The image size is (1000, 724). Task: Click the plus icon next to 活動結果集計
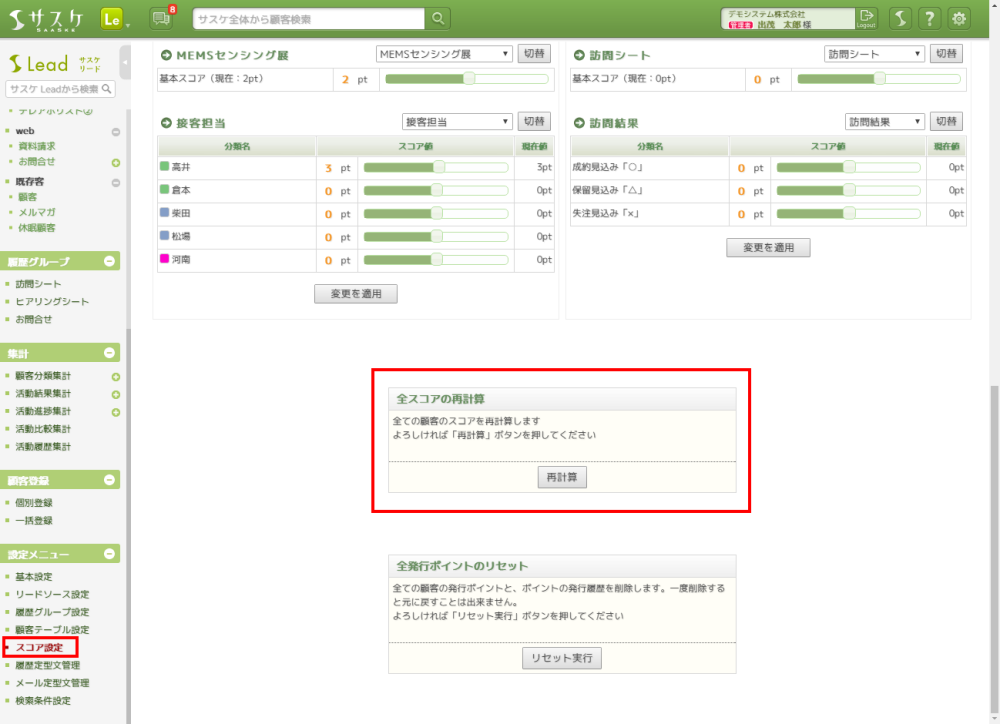click(116, 395)
